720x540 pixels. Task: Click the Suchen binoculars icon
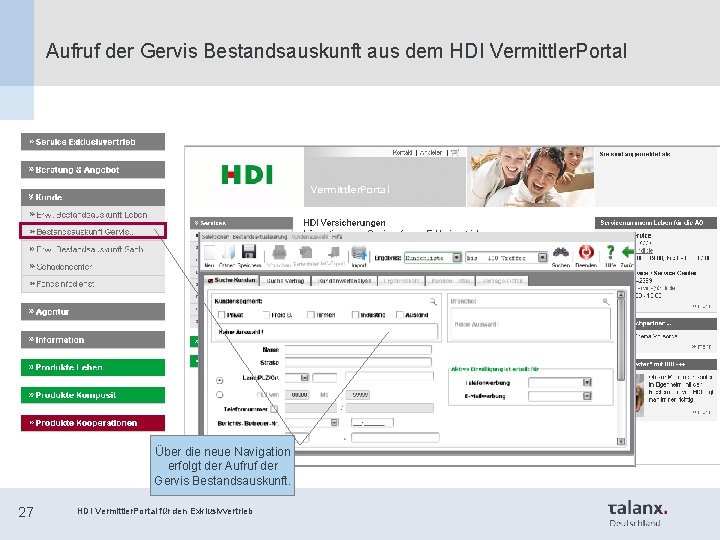click(x=561, y=253)
